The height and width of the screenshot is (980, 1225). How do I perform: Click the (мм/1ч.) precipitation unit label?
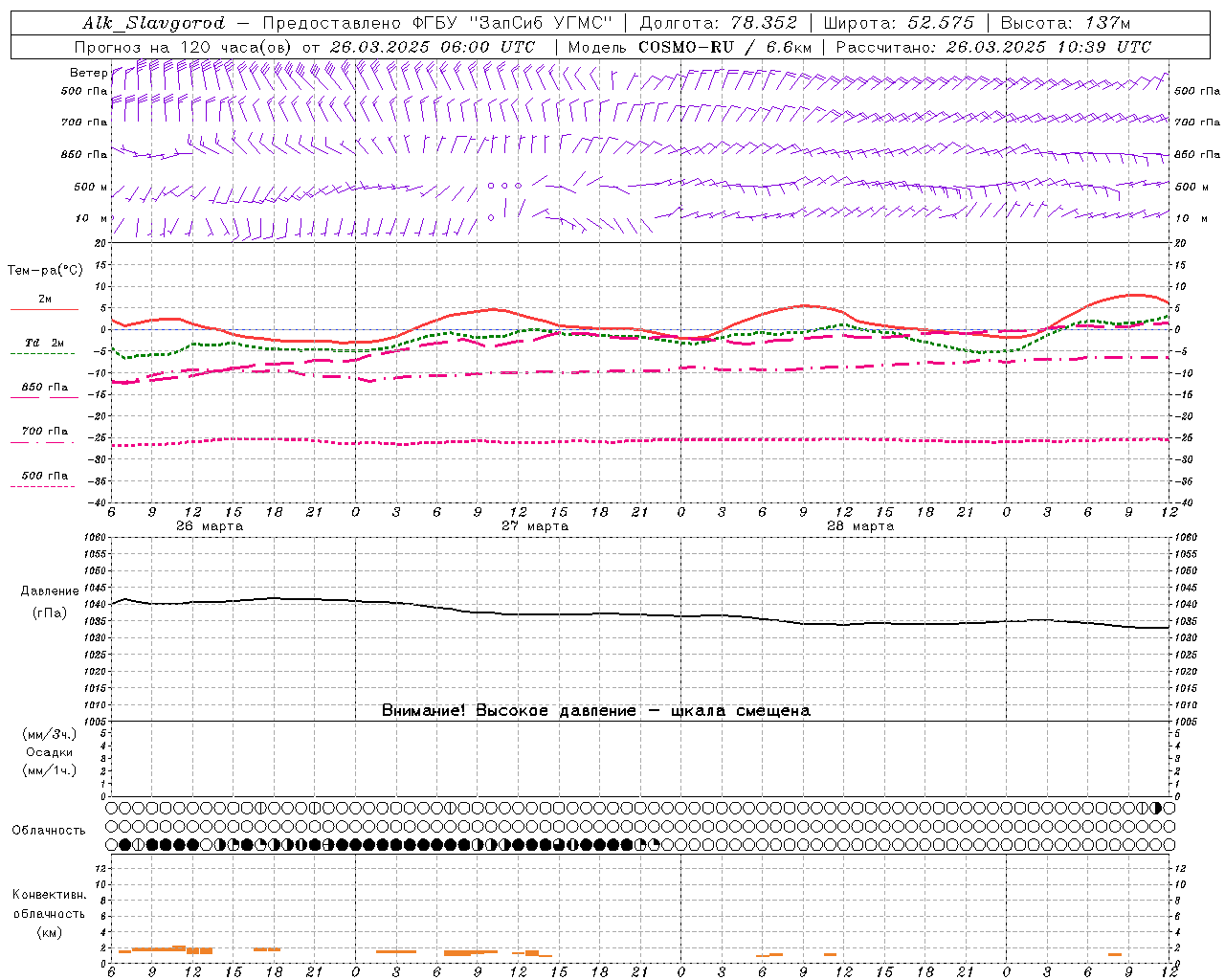[50, 770]
